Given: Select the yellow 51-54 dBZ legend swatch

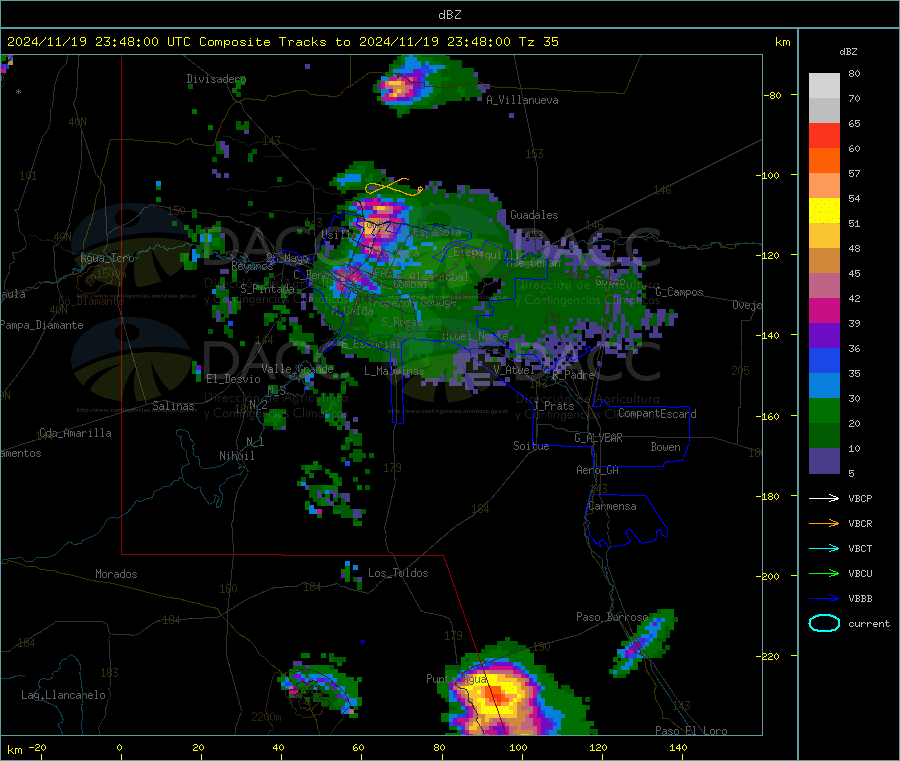Looking at the screenshot, I should [824, 211].
